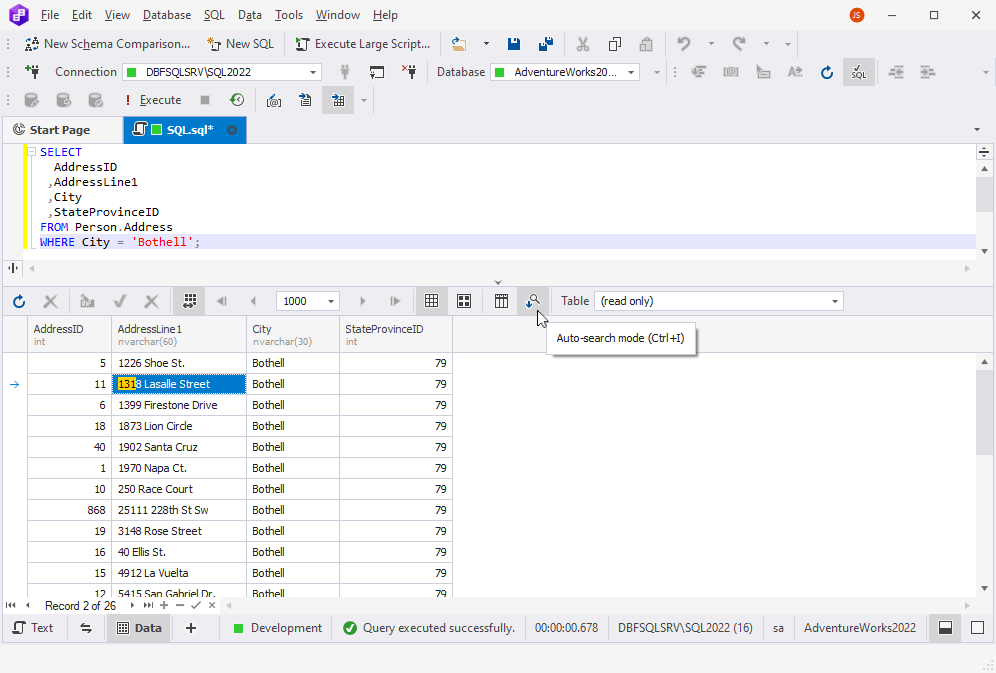This screenshot has width=996, height=673.
Task: Jump to the first record in navigator
Action: pos(11,605)
